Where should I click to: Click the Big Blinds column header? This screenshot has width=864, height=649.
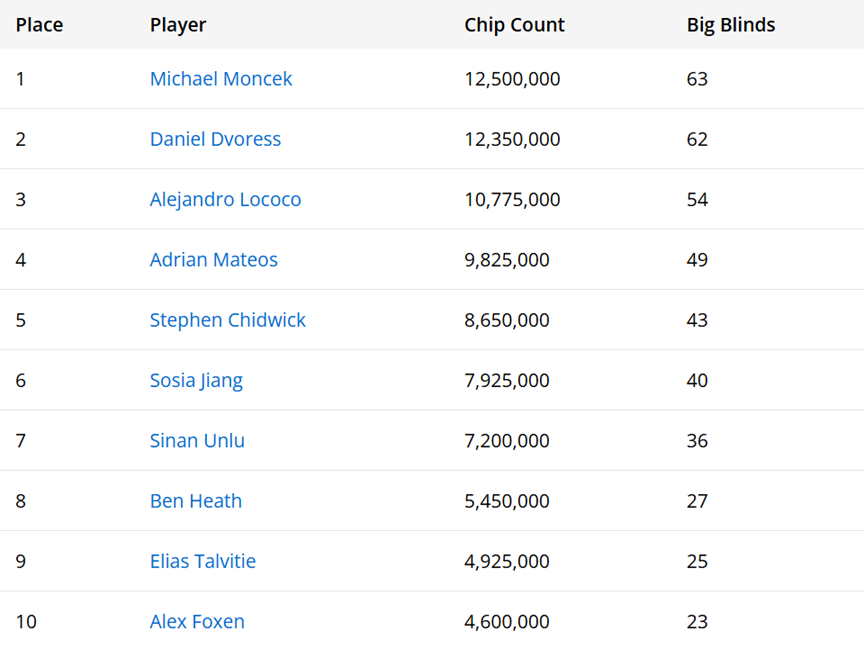click(731, 25)
